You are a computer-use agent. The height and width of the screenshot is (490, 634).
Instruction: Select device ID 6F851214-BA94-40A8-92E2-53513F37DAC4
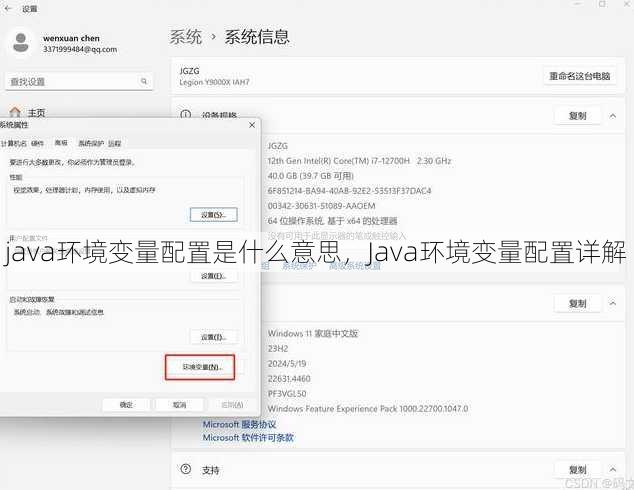coord(349,190)
